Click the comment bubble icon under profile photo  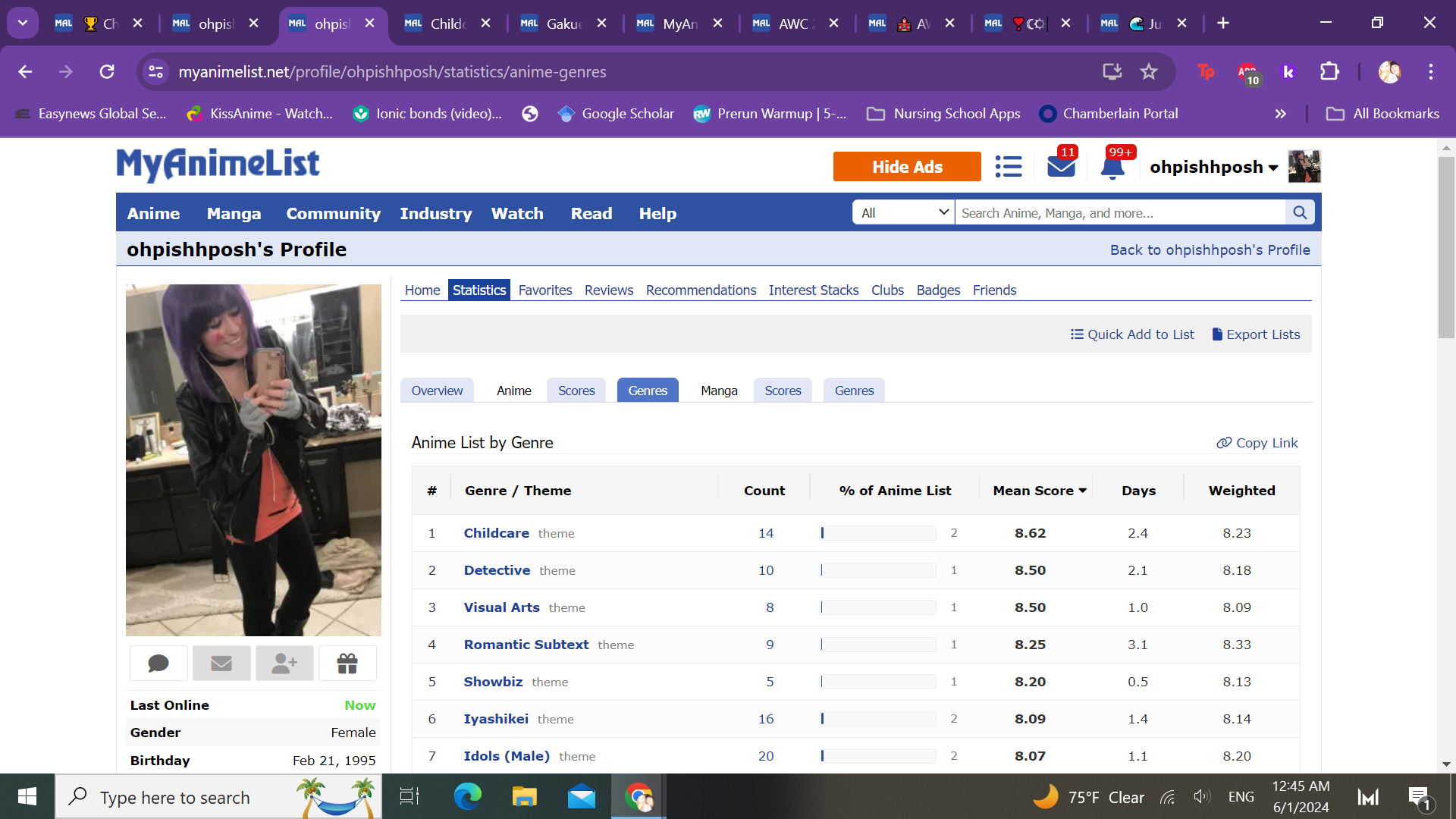158,664
